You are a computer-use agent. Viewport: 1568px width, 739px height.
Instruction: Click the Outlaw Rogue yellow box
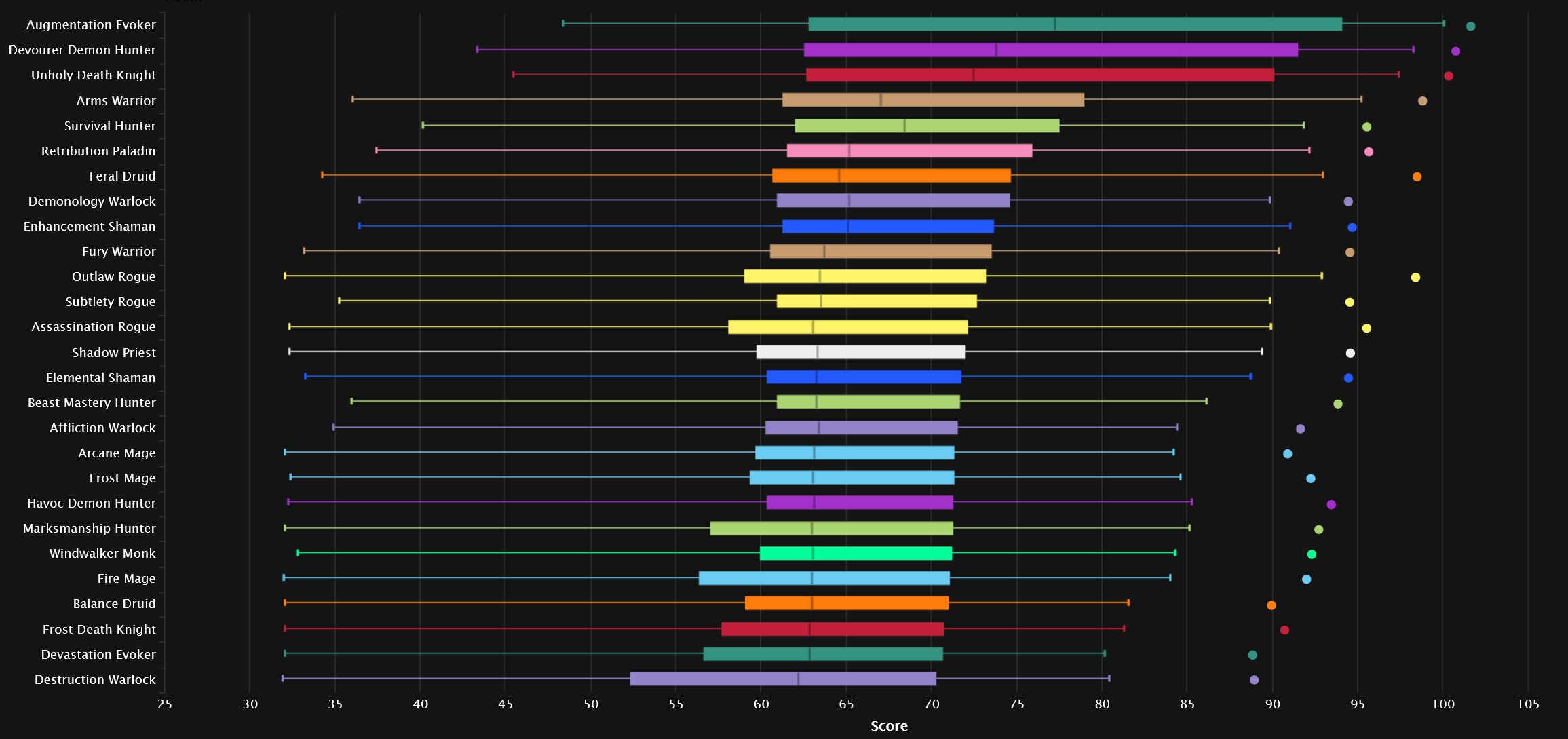click(x=864, y=276)
